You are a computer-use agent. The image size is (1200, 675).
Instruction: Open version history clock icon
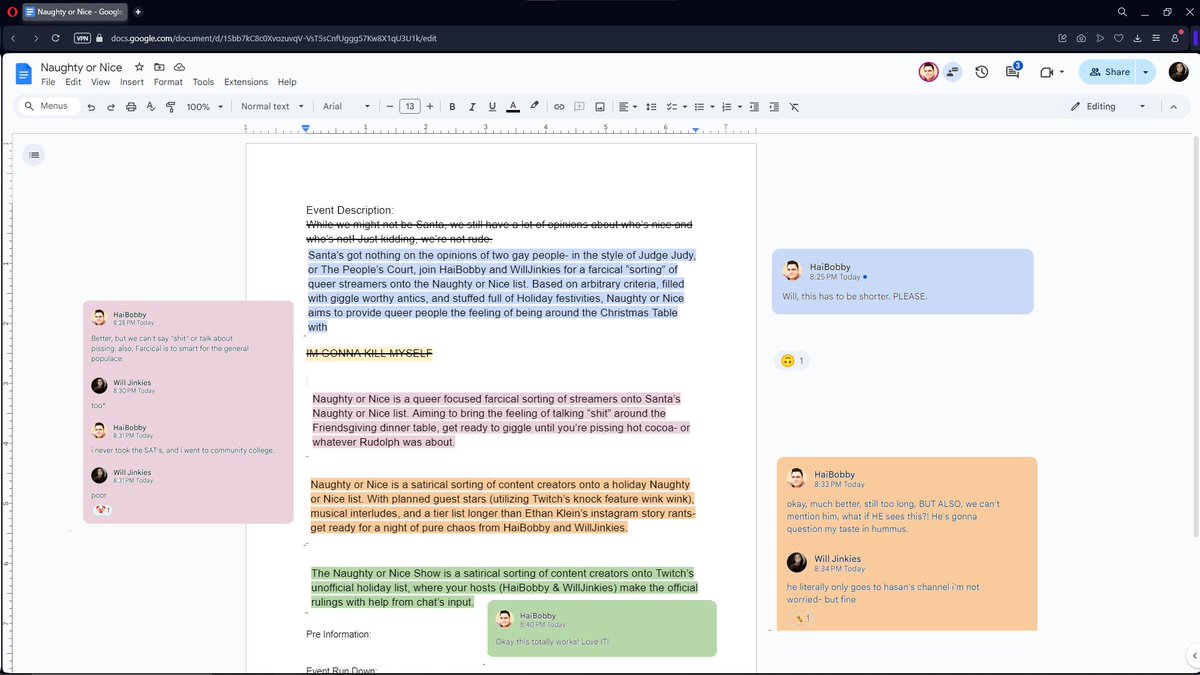coord(982,72)
